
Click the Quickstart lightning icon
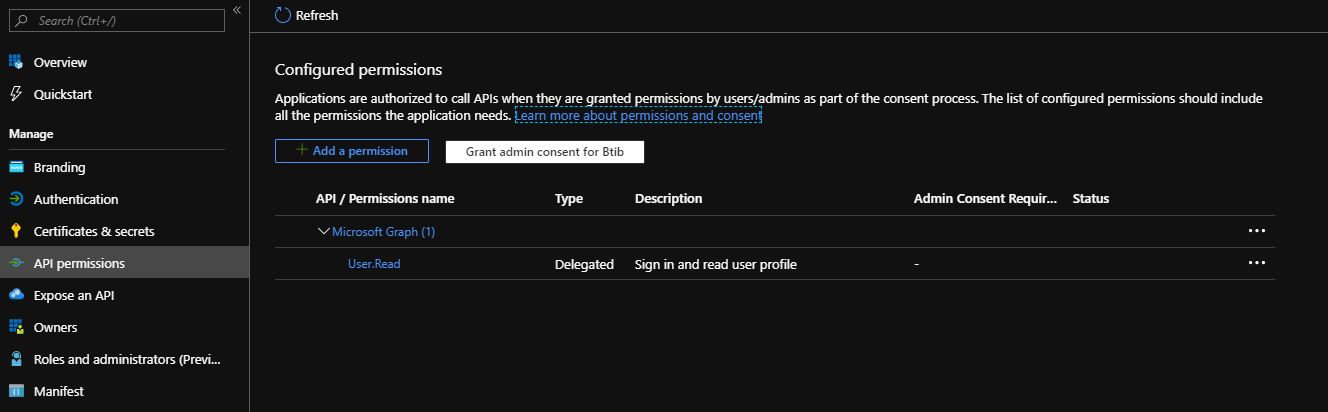coord(16,94)
